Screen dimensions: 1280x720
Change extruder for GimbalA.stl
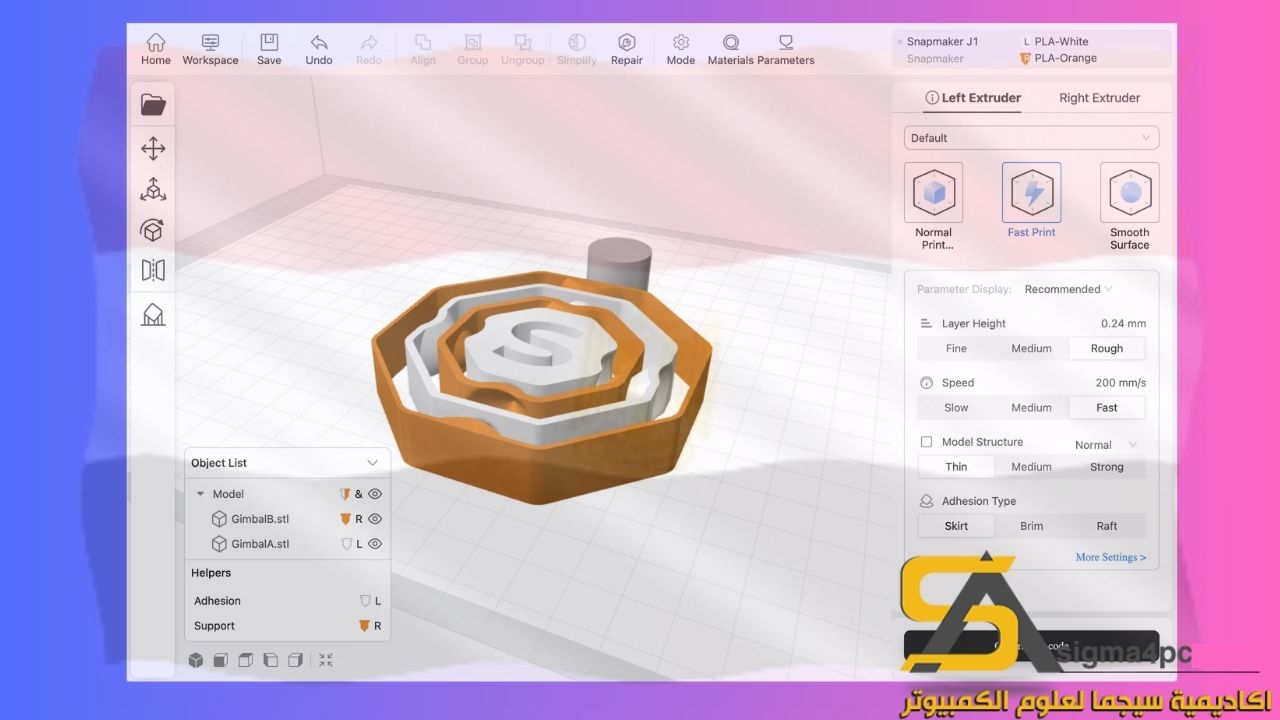pos(351,544)
